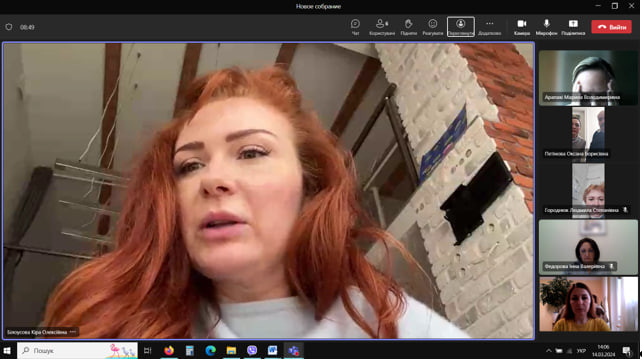Show the participants list
Image resolution: width=642 pixels, height=360 pixels.
click(x=382, y=27)
